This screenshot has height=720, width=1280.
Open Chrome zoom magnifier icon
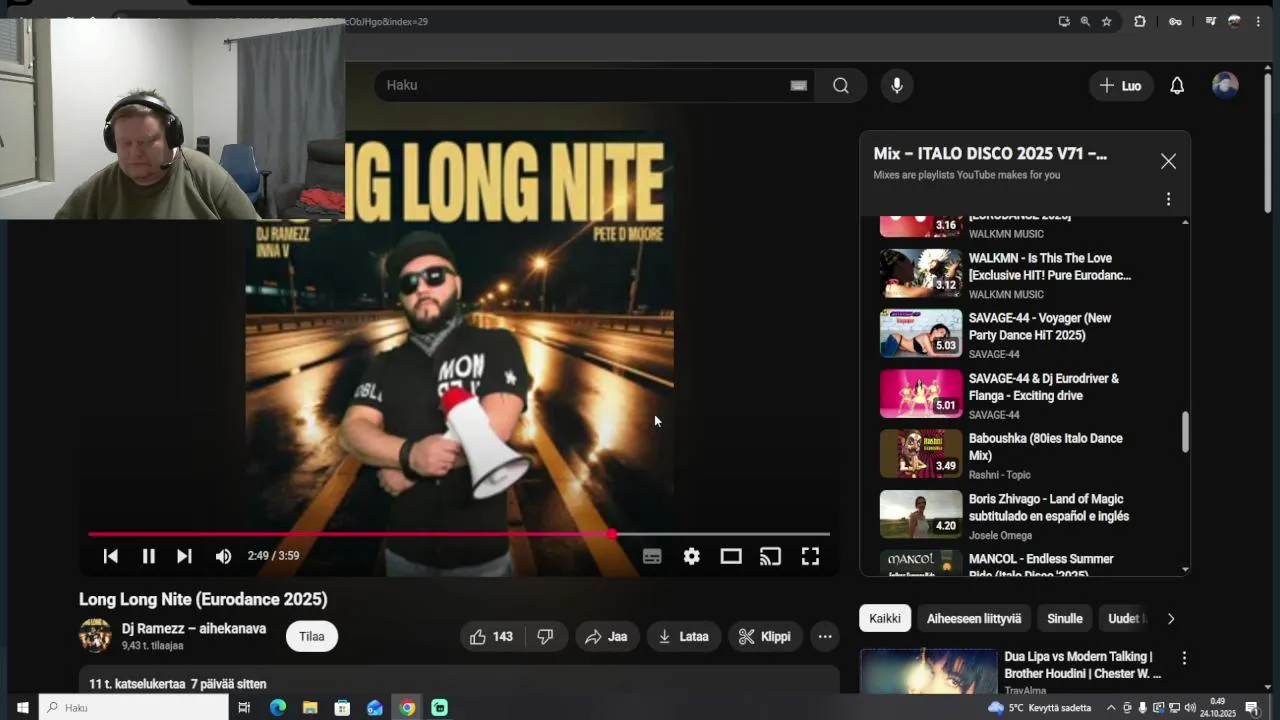(x=1085, y=21)
